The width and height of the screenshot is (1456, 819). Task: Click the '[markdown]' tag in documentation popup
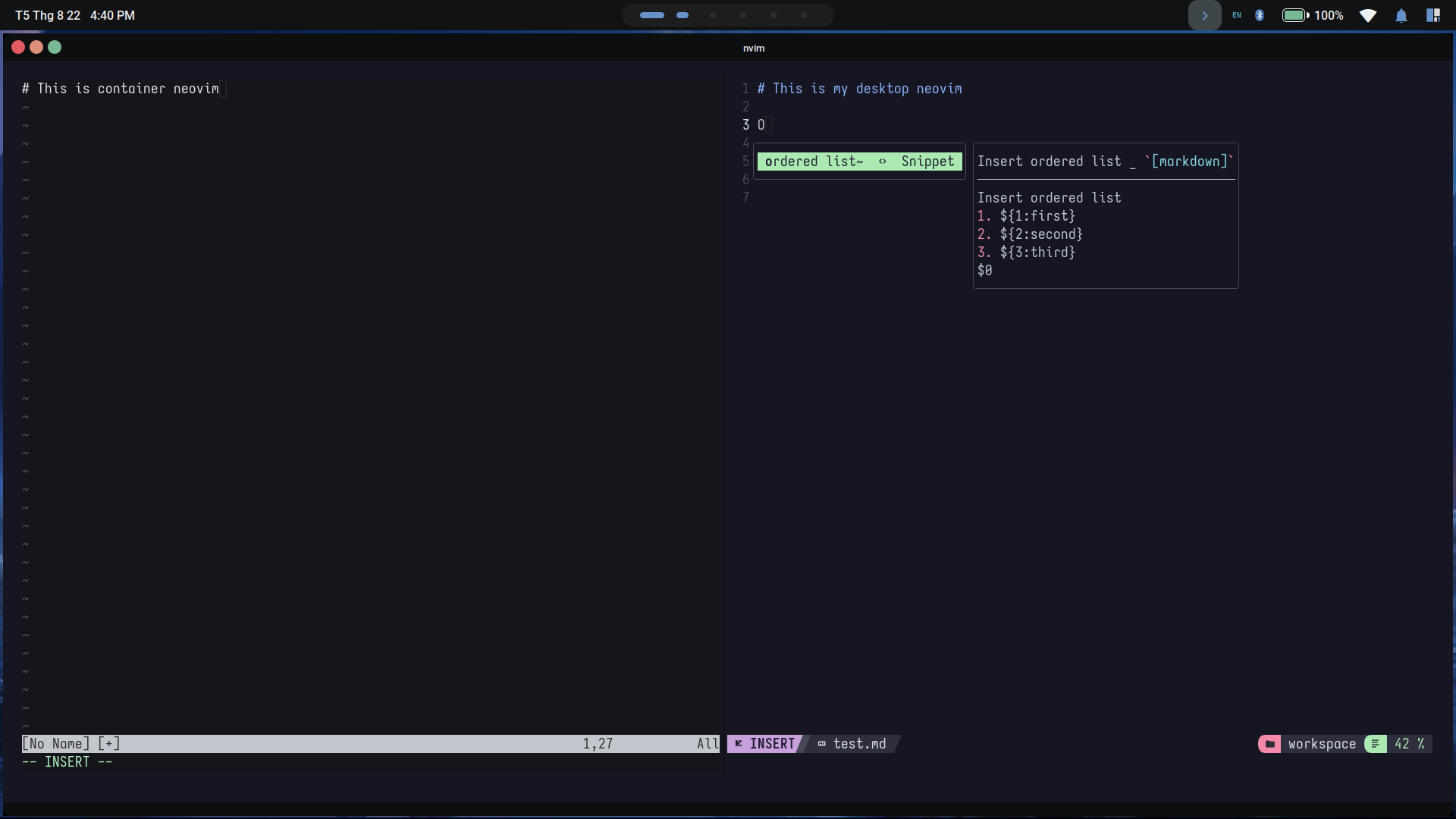(1189, 162)
